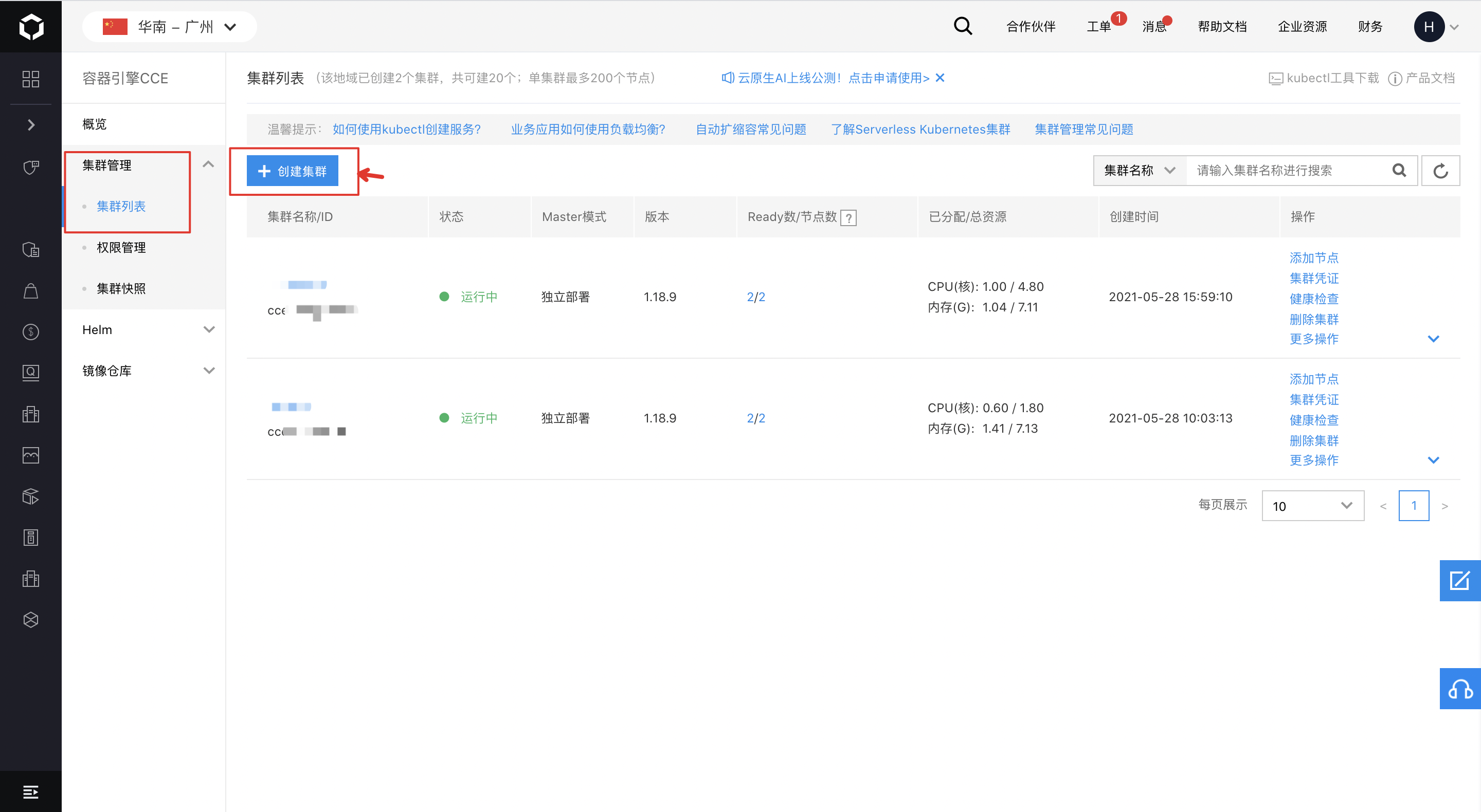
Task: Open link 如何使用kubectl创建服务?
Action: point(406,130)
